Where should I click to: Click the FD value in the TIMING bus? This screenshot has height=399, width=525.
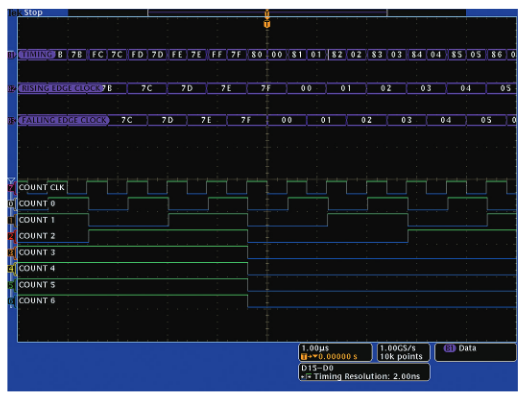tap(137, 55)
